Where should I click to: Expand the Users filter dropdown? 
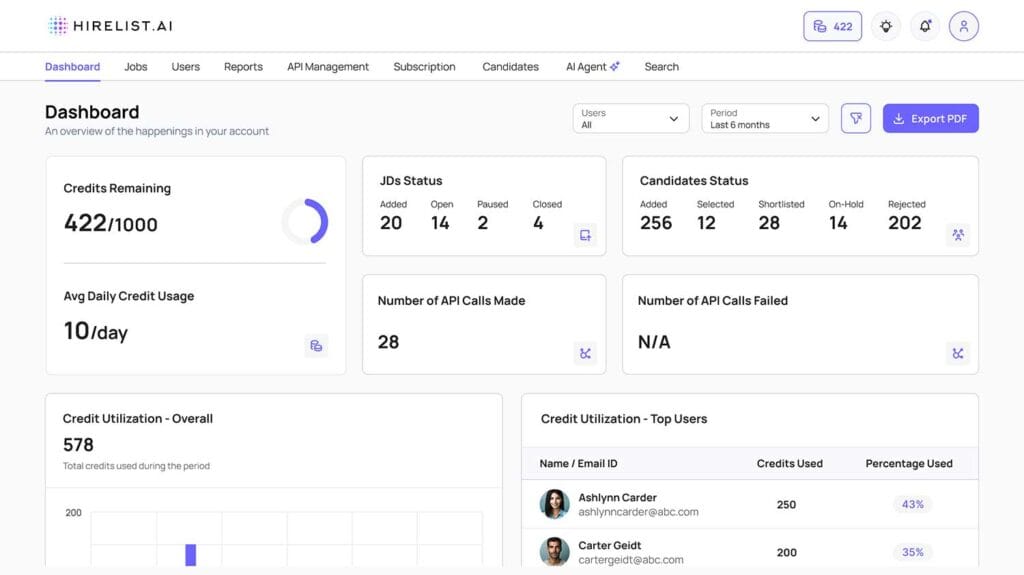[631, 119]
